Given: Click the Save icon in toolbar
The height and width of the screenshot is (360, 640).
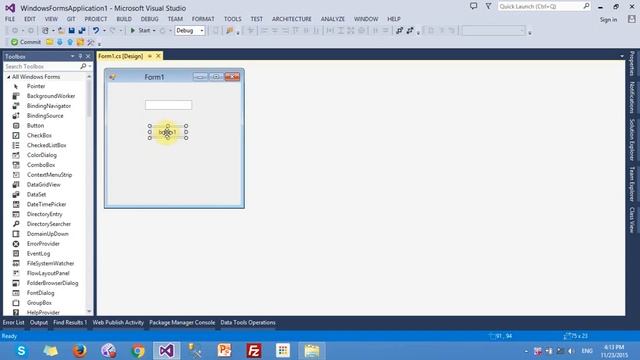Looking at the screenshot, I should coord(71,31).
